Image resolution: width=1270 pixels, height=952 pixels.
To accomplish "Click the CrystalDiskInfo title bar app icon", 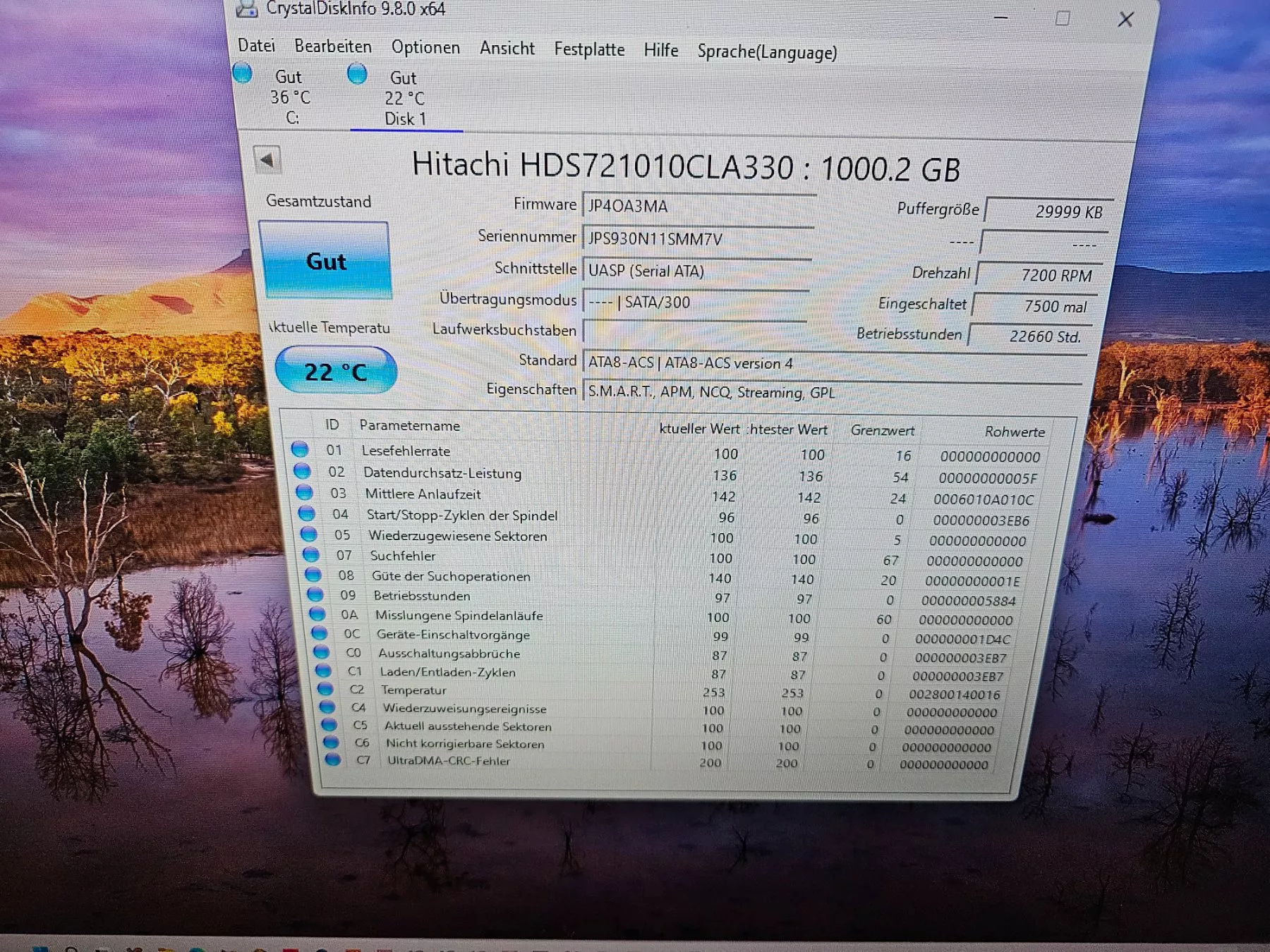I will pos(246,8).
